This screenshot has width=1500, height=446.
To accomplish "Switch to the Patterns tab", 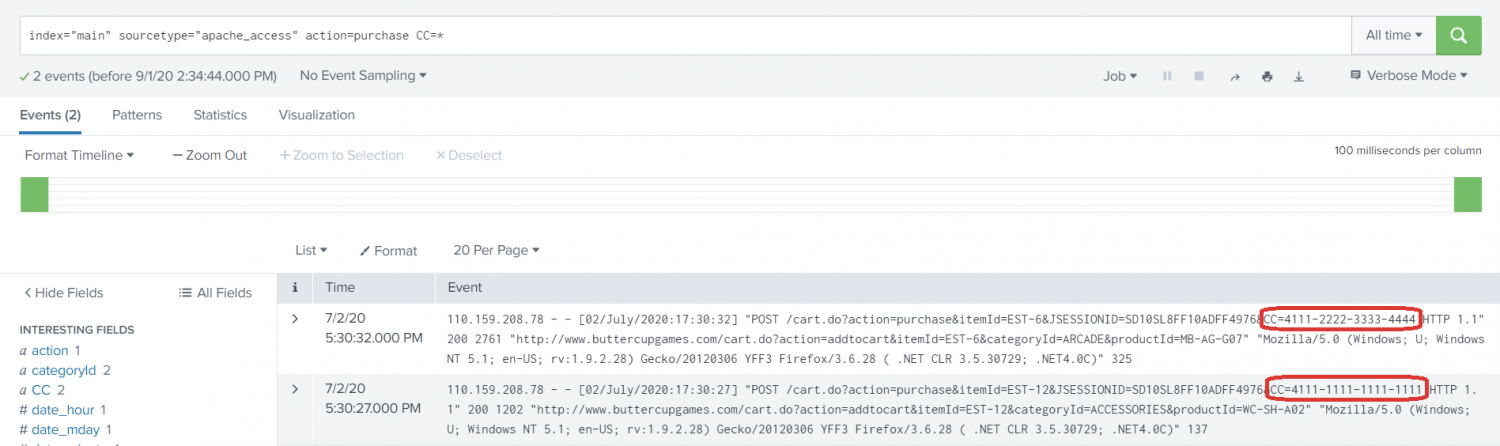I will 137,115.
